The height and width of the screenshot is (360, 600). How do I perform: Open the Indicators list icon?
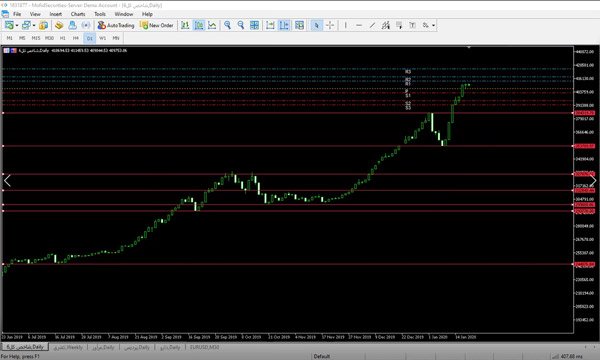299,25
